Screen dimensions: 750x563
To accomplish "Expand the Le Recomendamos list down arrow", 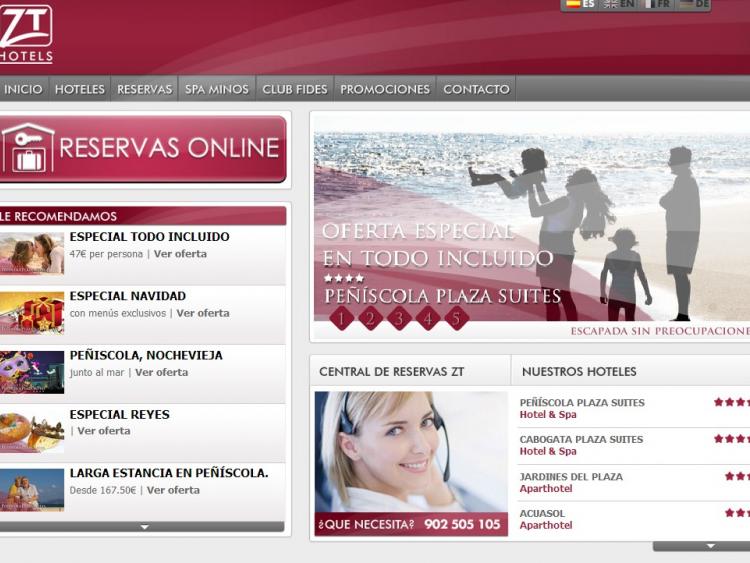I will click(x=143, y=526).
